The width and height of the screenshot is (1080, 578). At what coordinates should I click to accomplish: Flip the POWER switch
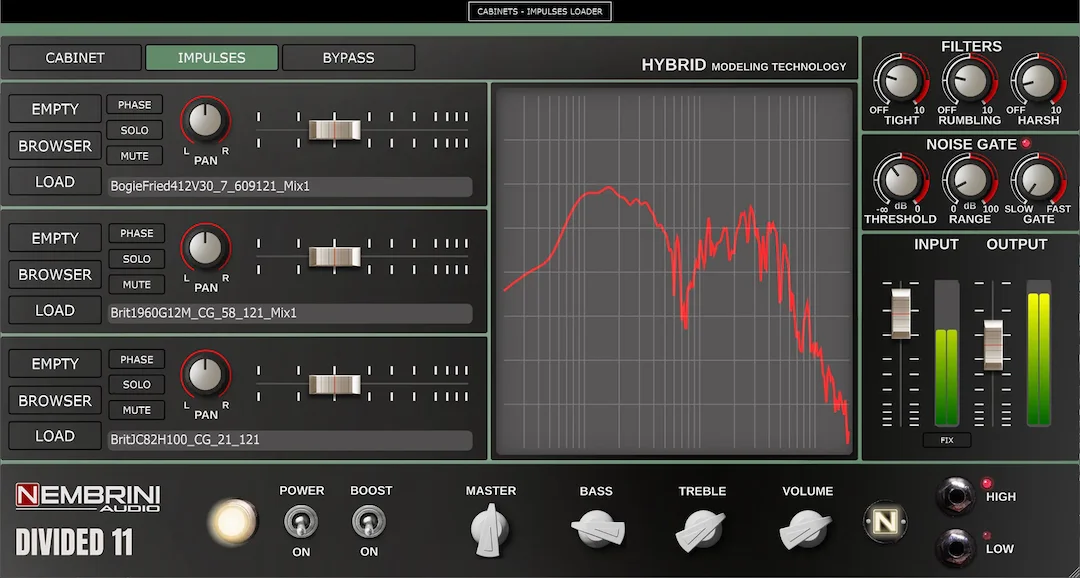(x=301, y=522)
